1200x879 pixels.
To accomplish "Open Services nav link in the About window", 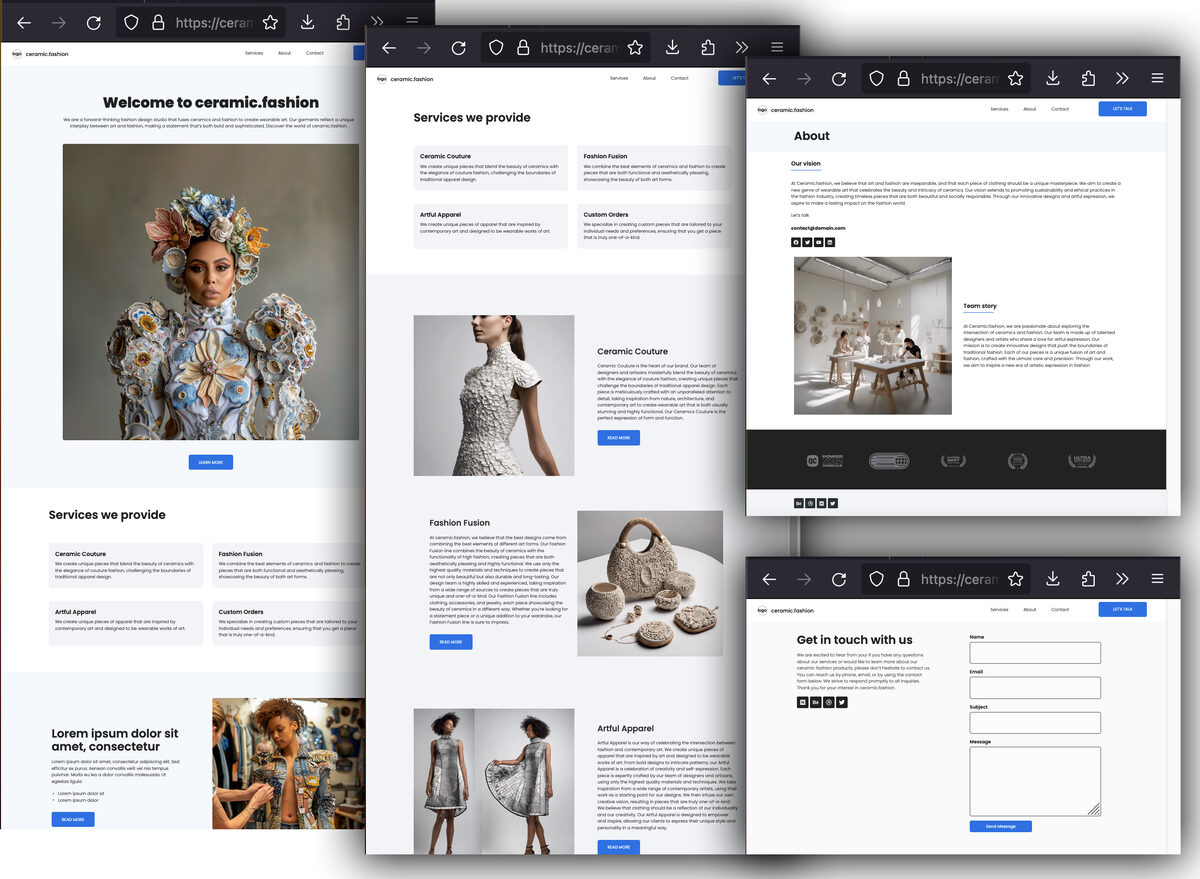I will pyautogui.click(x=999, y=109).
